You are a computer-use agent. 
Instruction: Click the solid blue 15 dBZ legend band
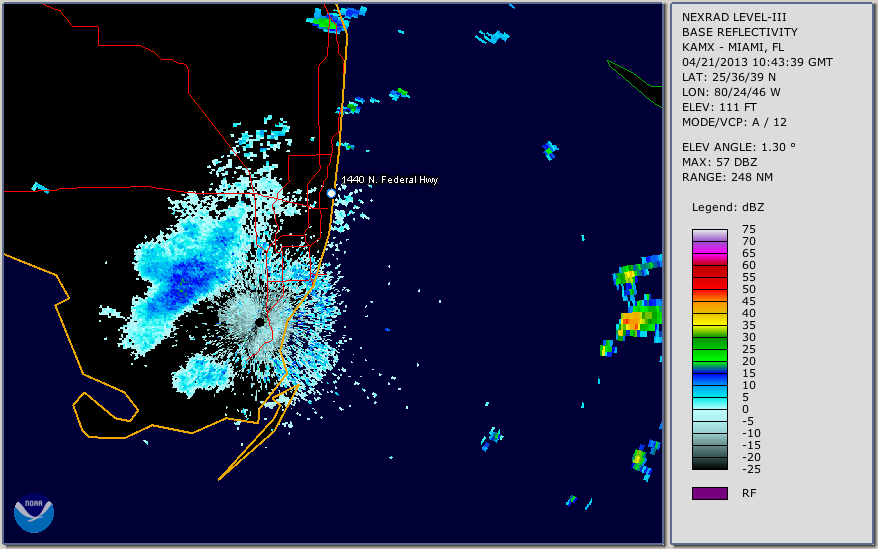click(x=709, y=379)
